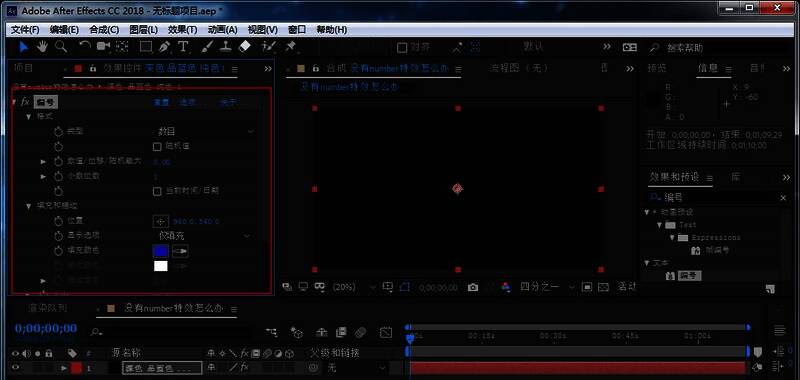Collapse the Text folder in effects presets
The height and width of the screenshot is (380, 800).
(660, 225)
